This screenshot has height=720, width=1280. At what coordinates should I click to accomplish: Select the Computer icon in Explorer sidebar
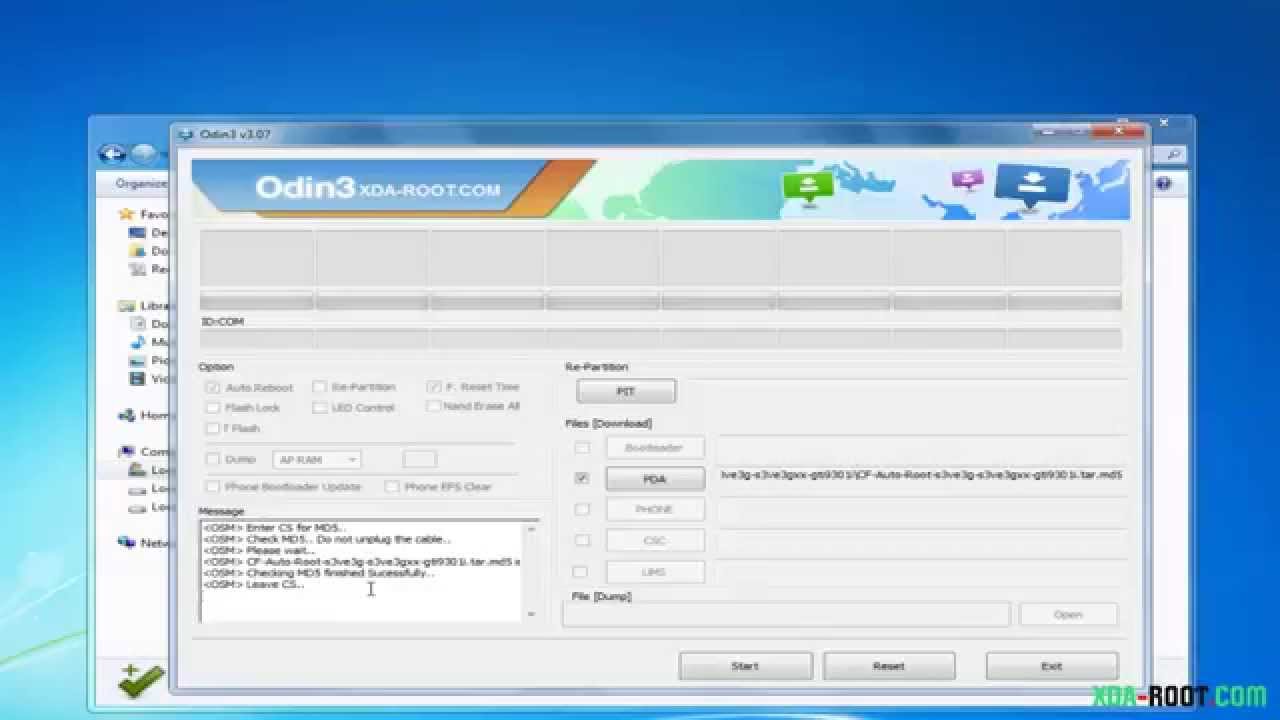click(126, 452)
